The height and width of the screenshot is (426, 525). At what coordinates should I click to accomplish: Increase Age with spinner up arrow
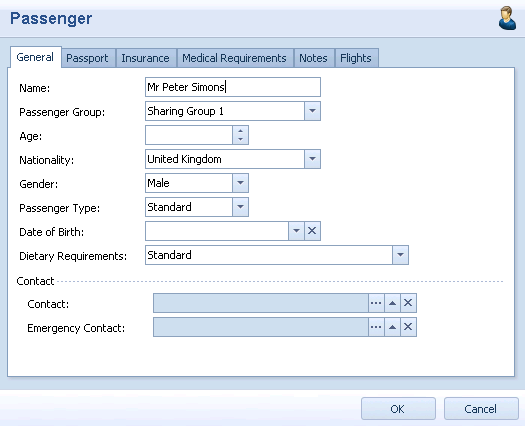pos(240,131)
